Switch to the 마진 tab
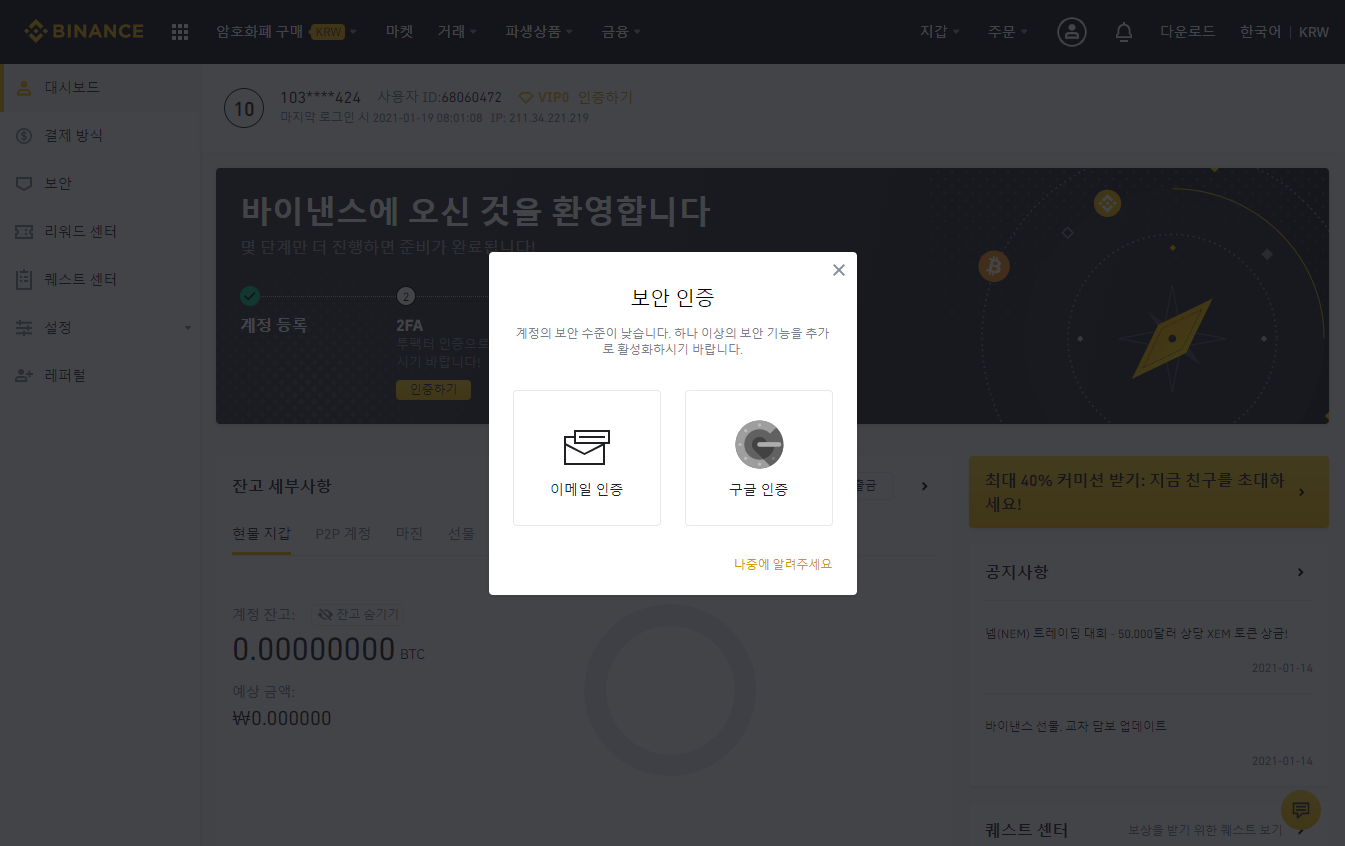1345x846 pixels. [x=410, y=534]
